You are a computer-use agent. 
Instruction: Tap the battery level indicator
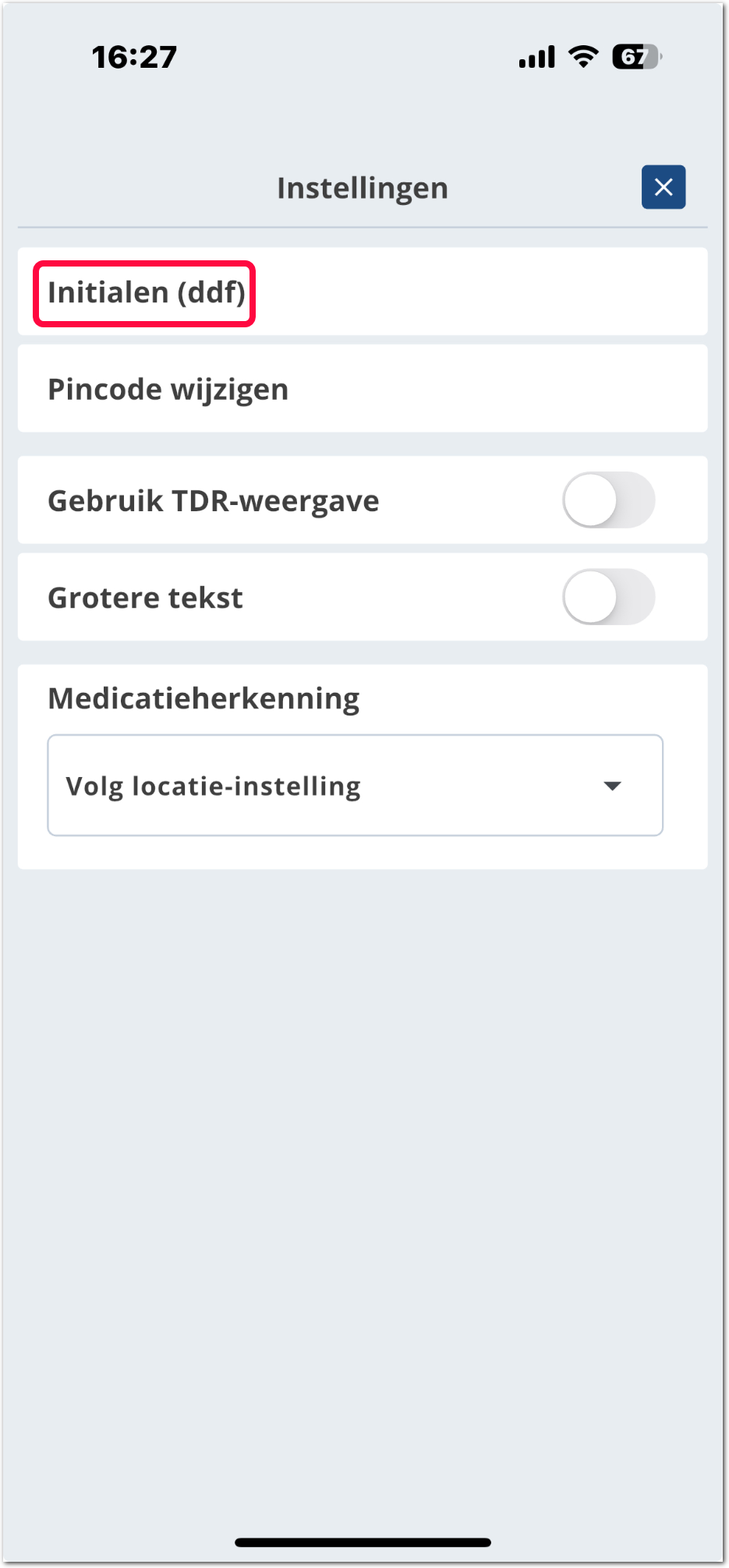tap(636, 57)
